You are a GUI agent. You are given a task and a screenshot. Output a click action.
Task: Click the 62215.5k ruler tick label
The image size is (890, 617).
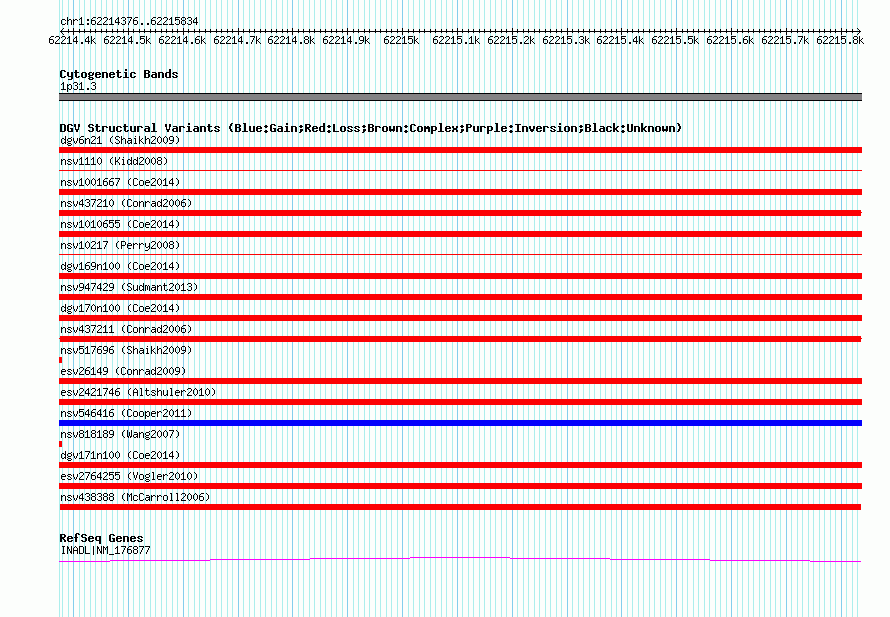pos(675,40)
